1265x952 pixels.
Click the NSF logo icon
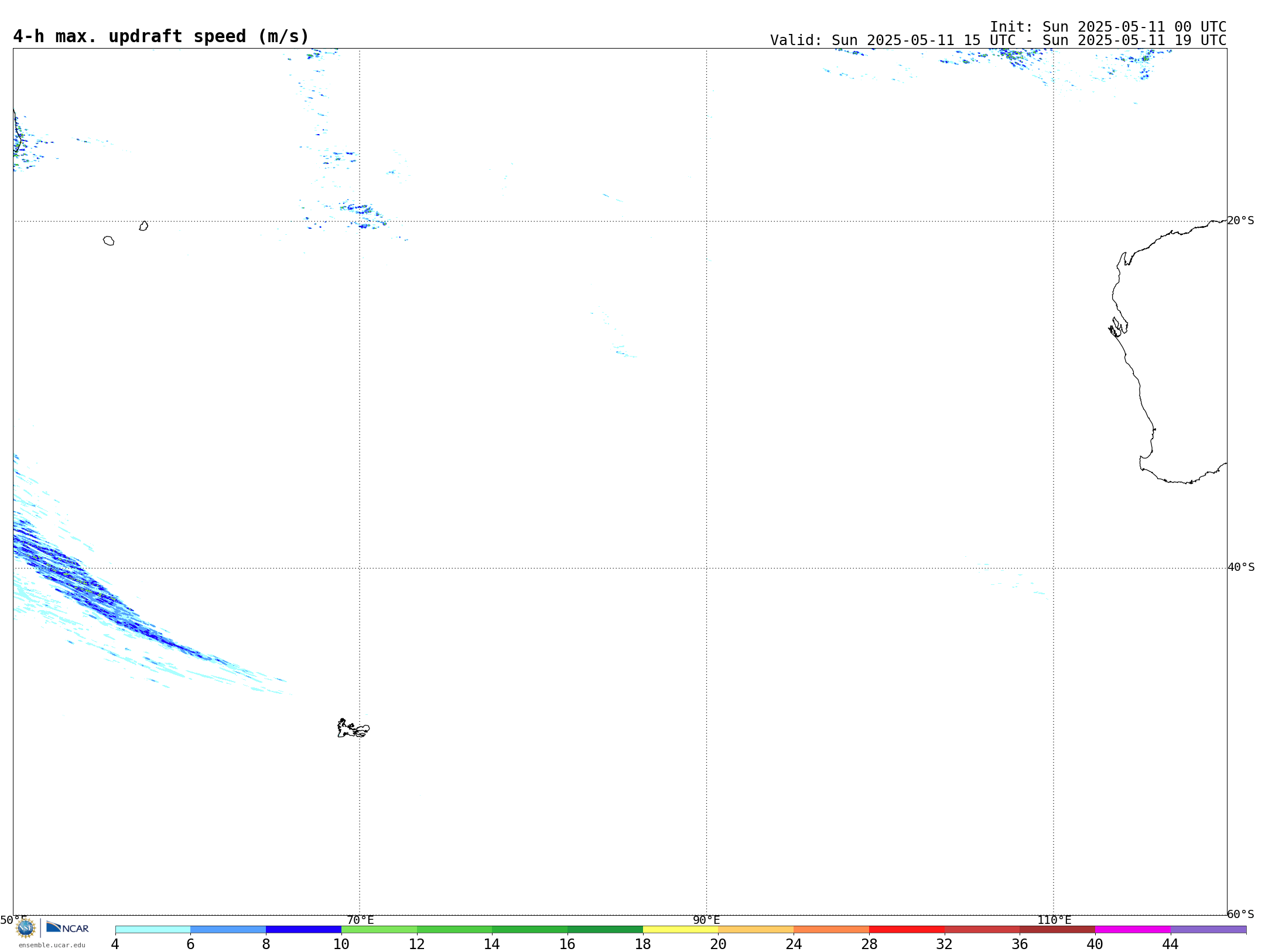pos(26,928)
